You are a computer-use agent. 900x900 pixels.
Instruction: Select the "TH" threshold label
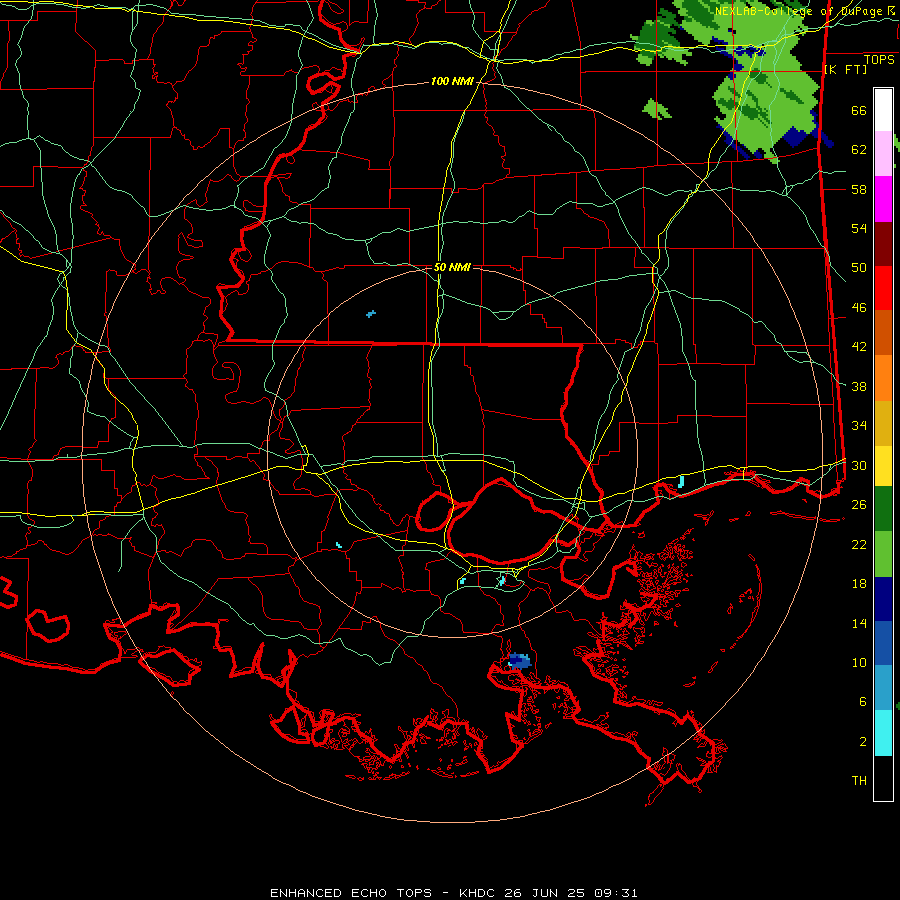pos(859,781)
